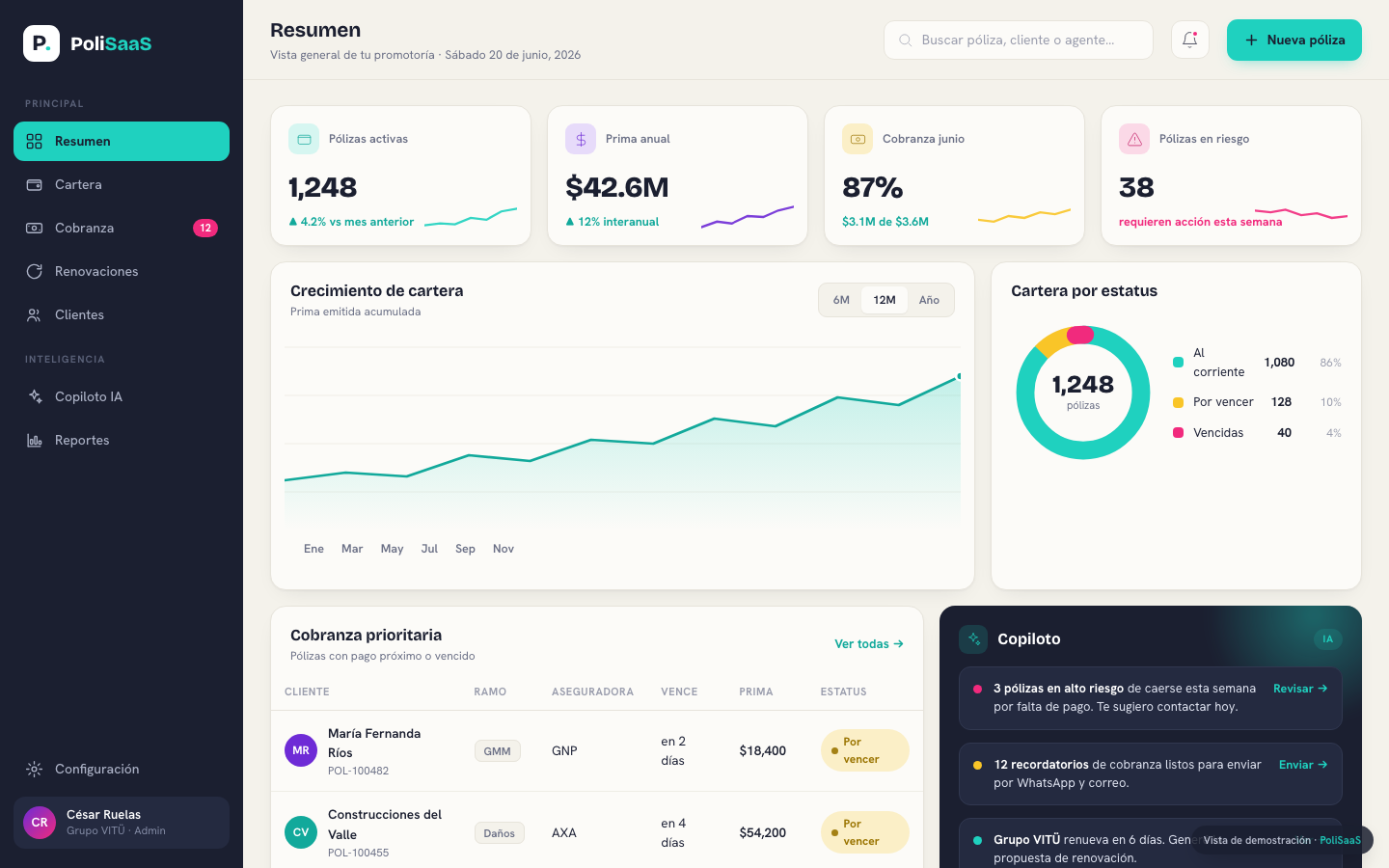This screenshot has width=1389, height=868.
Task: Click the Cobranza 12 badge
Action: click(205, 228)
